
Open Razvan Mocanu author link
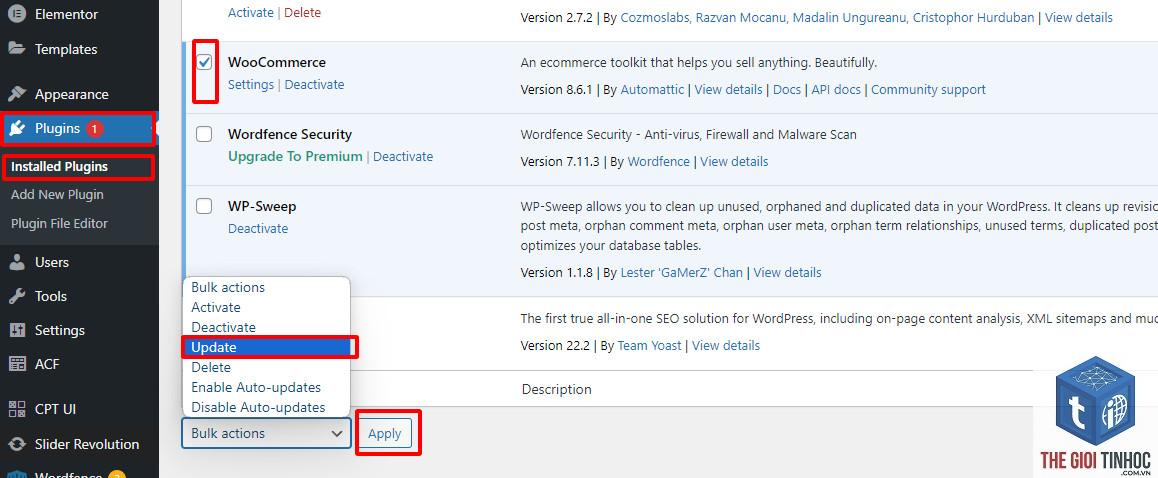click(740, 17)
